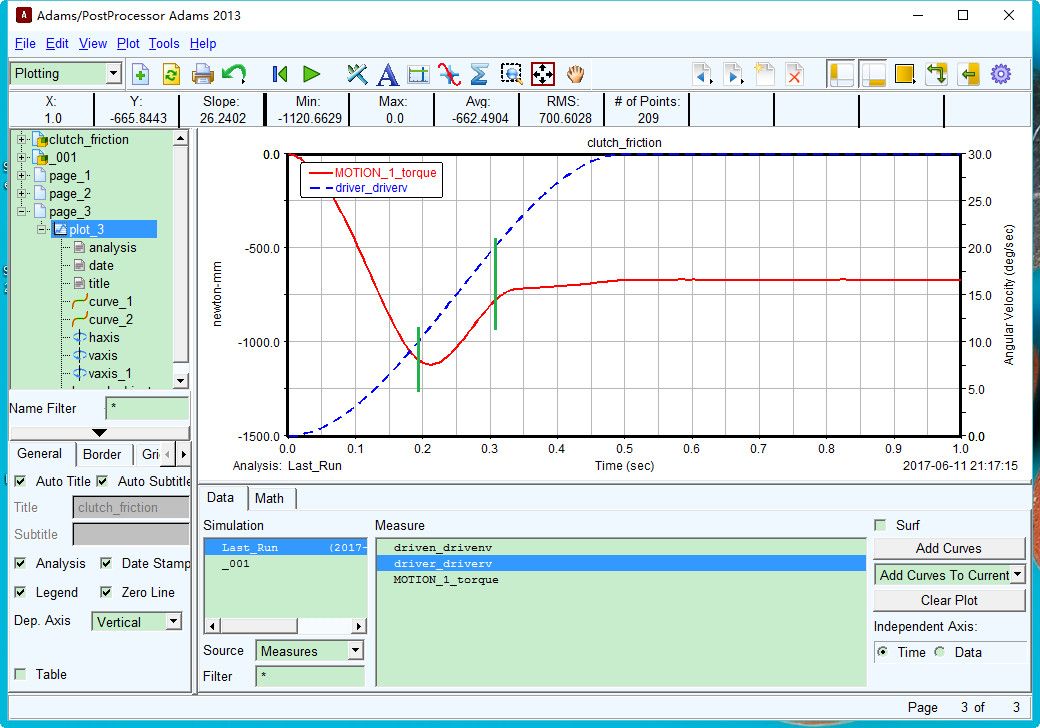Select haxis in the tree
This screenshot has height=728, width=1040.
click(x=96, y=337)
